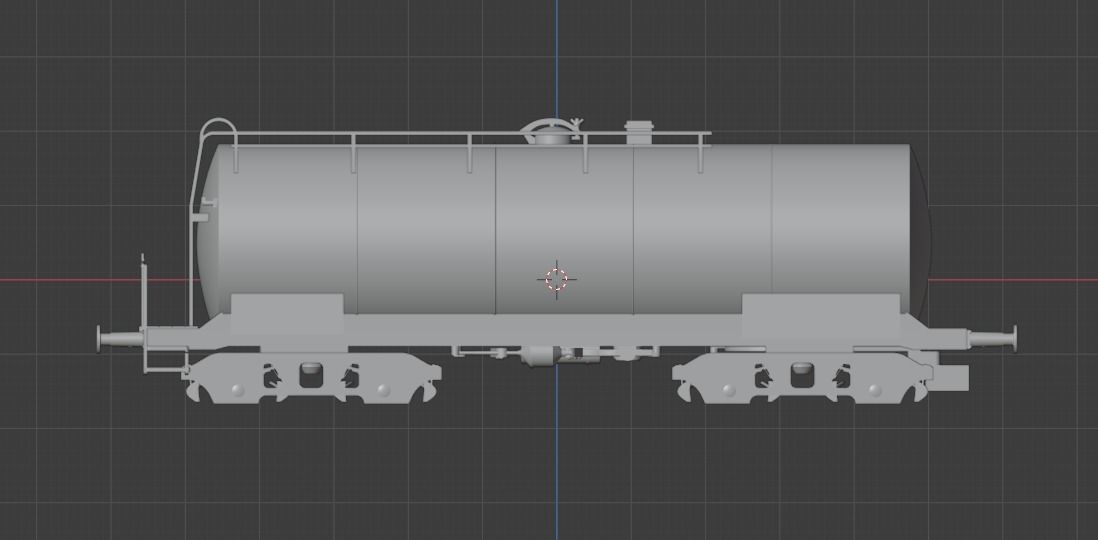Select the right buffer of the wagon
The height and width of the screenshot is (540, 1098).
pos(992,339)
